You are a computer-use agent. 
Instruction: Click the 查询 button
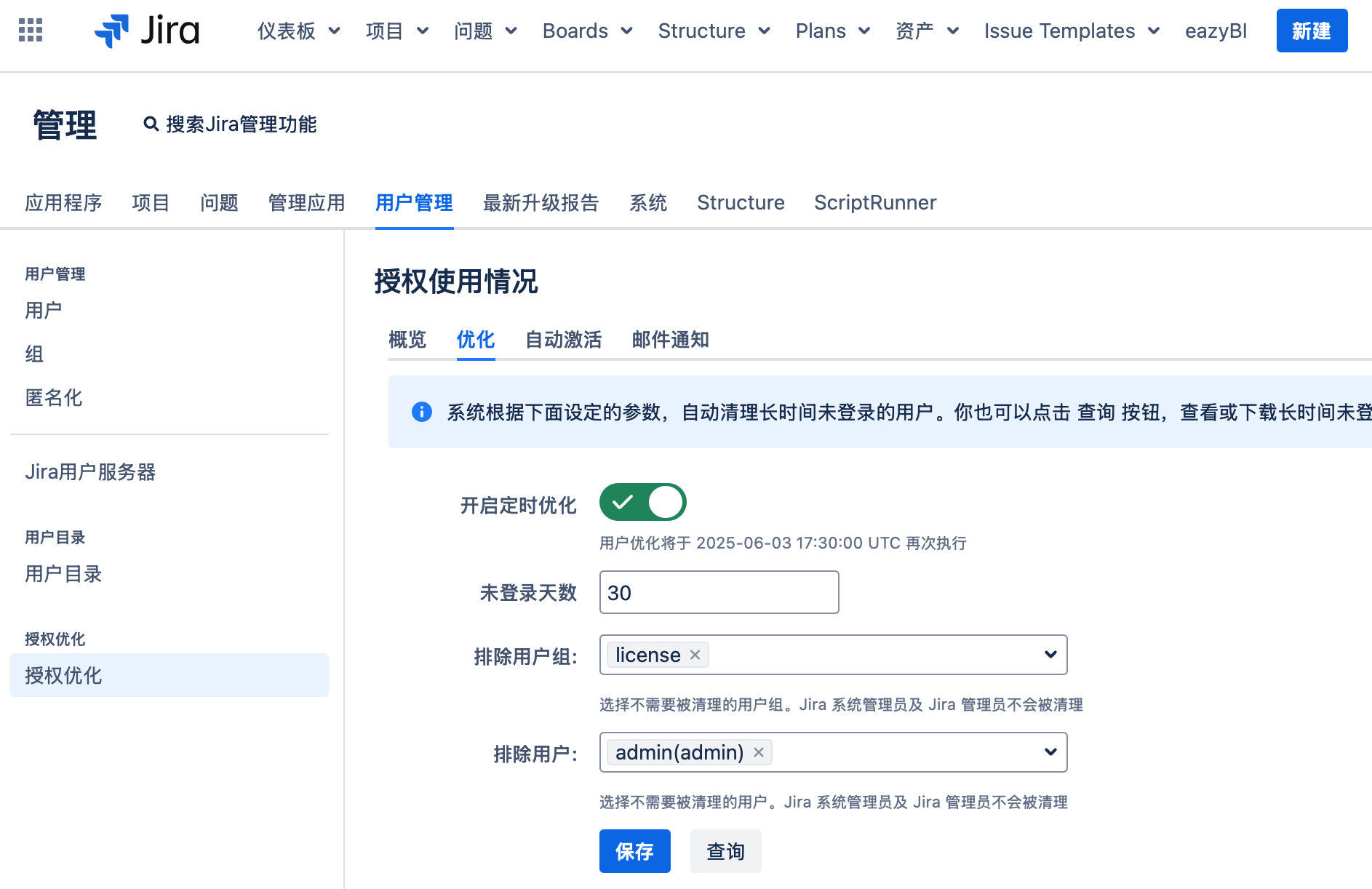725,851
